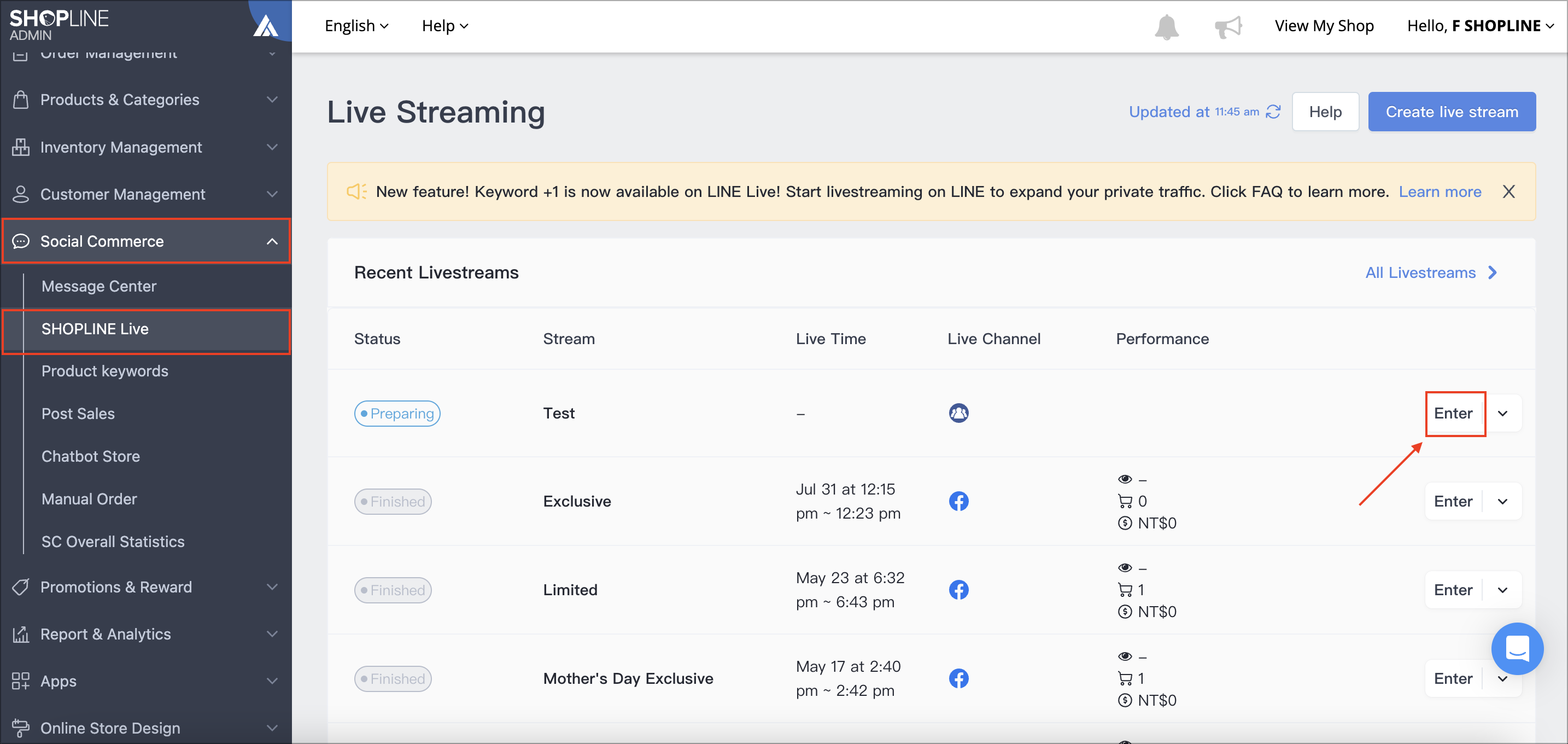Open Product keywords in the sidebar
The width and height of the screenshot is (1568, 744).
(104, 371)
